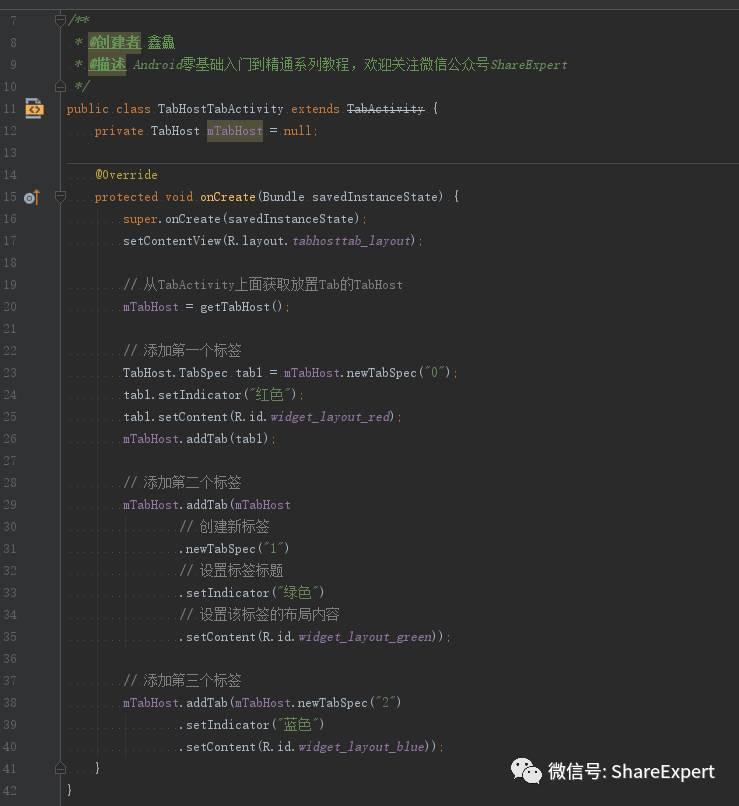Click comment 创建新标签
739x806 pixels.
(225, 527)
